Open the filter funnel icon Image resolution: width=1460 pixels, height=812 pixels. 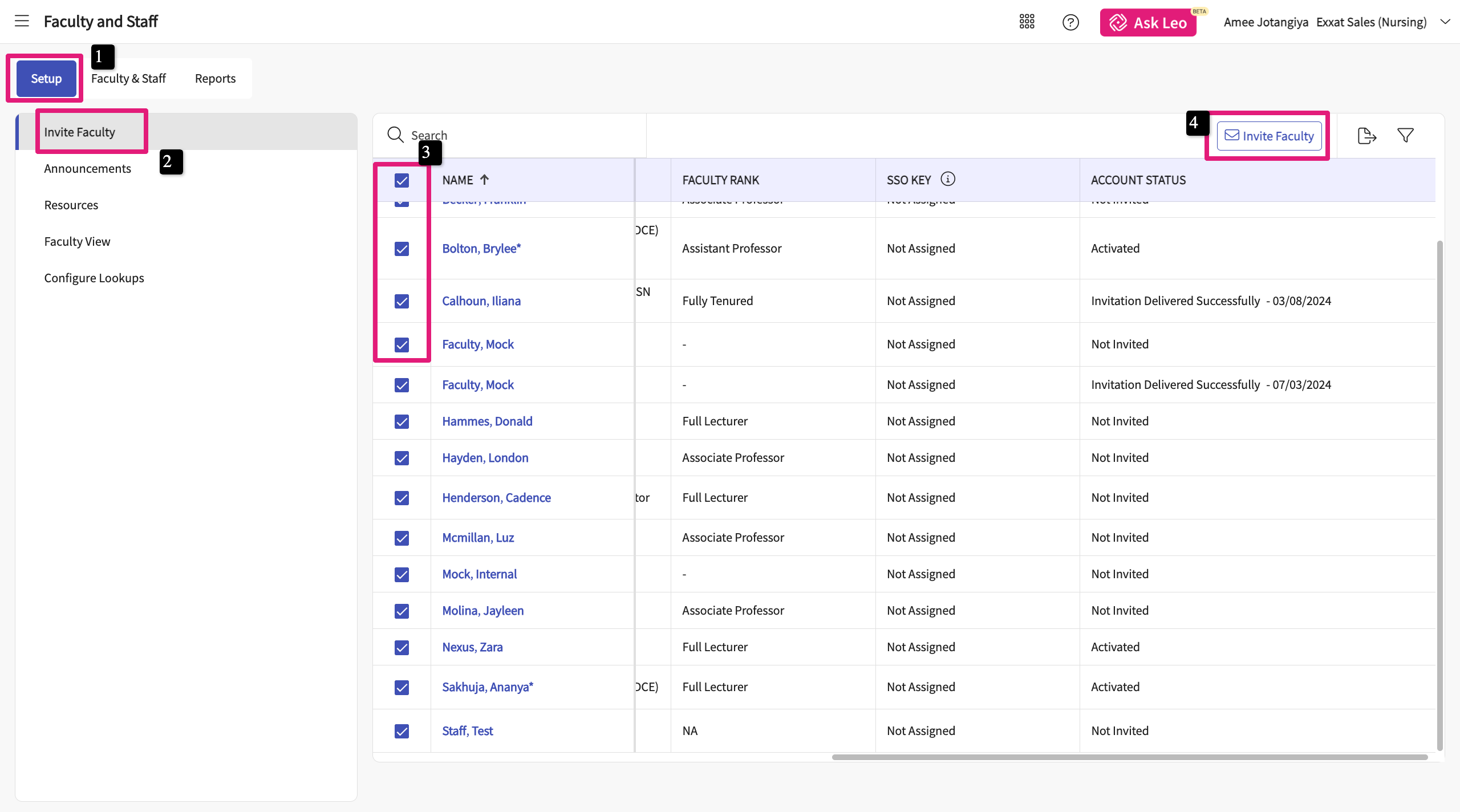[x=1405, y=135]
